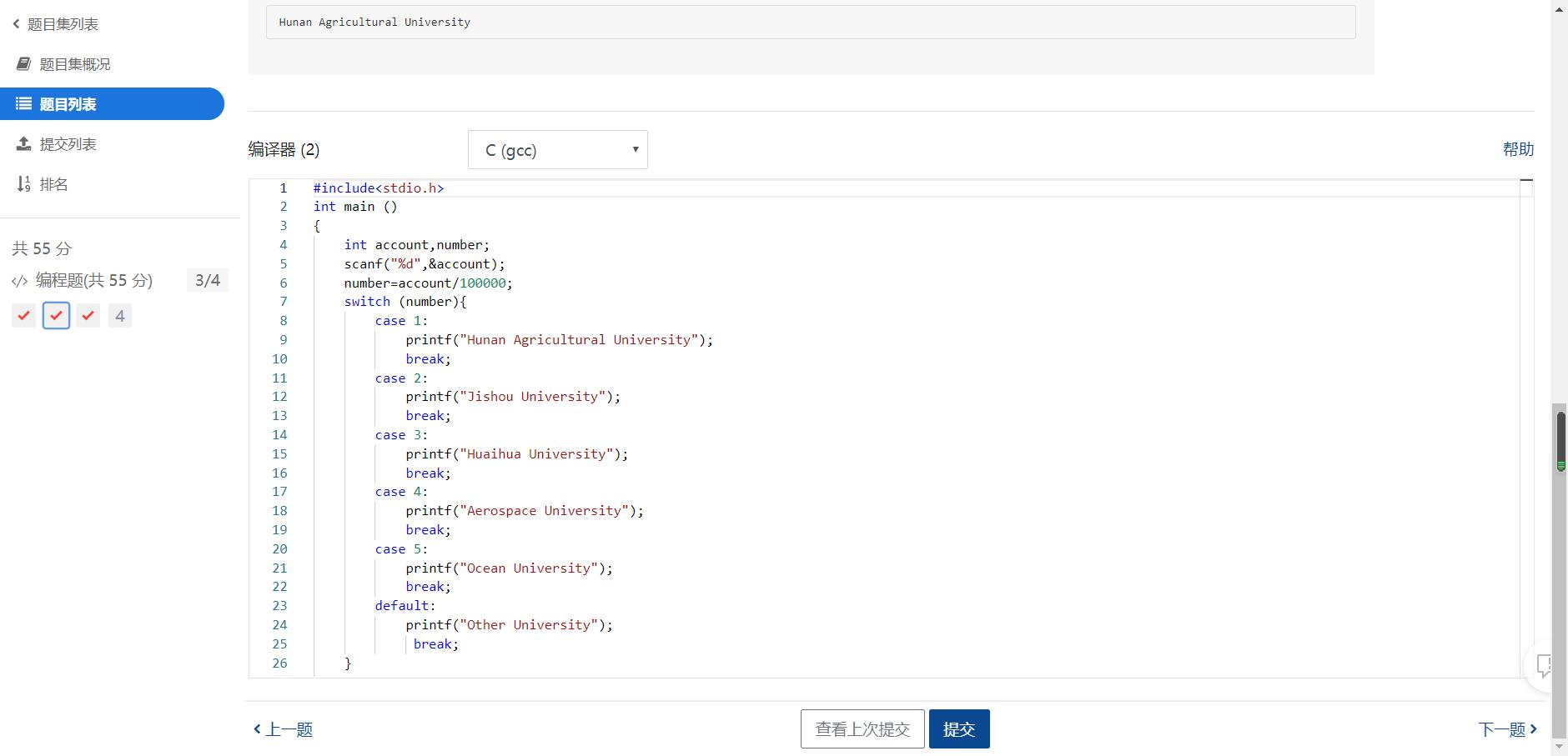This screenshot has height=756, width=1568.
Task: Open the 帮助 help link
Action: (x=1518, y=149)
